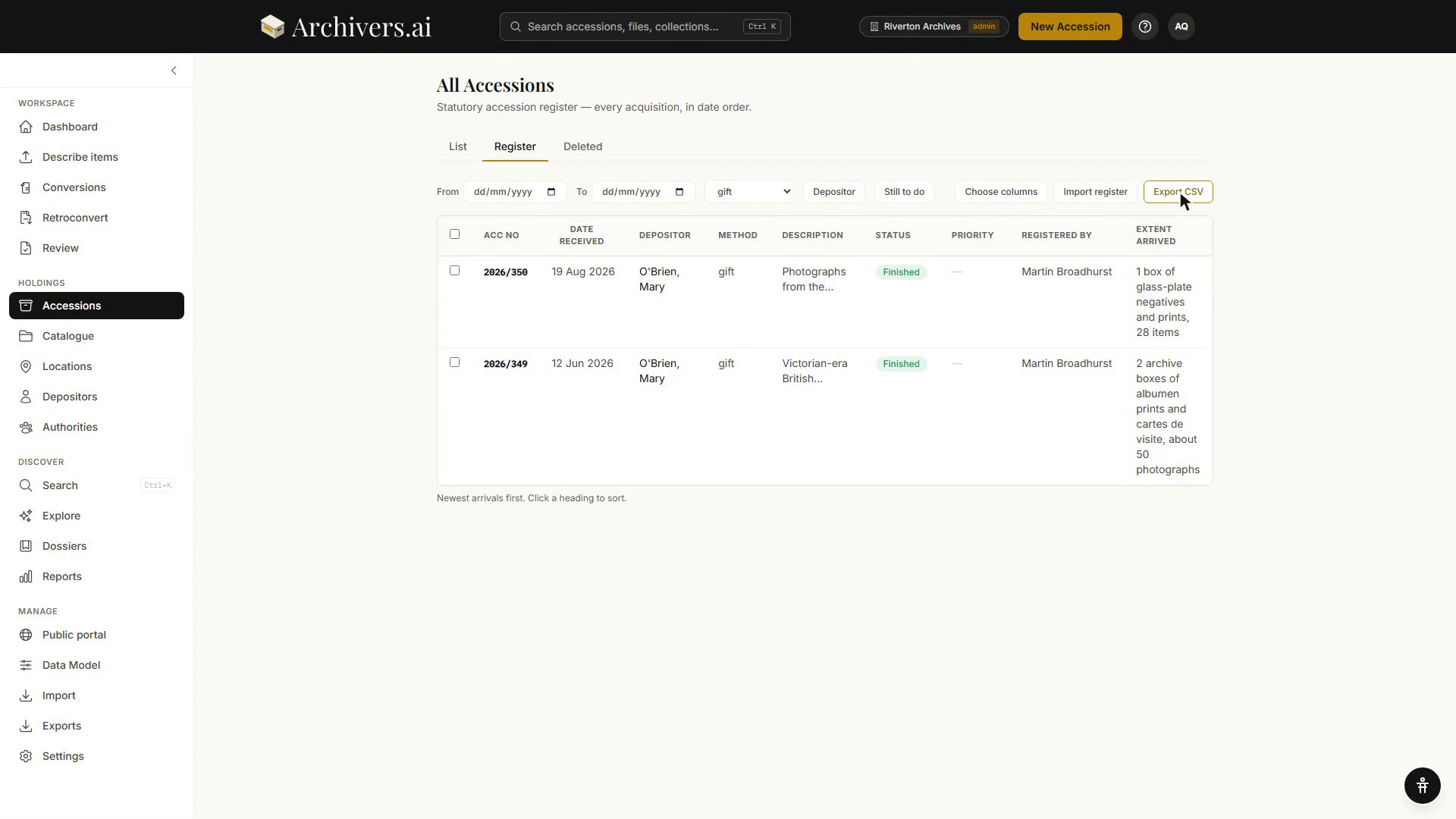Open the Riverton Archives organization switcher
1456x819 pixels.
[x=934, y=27]
